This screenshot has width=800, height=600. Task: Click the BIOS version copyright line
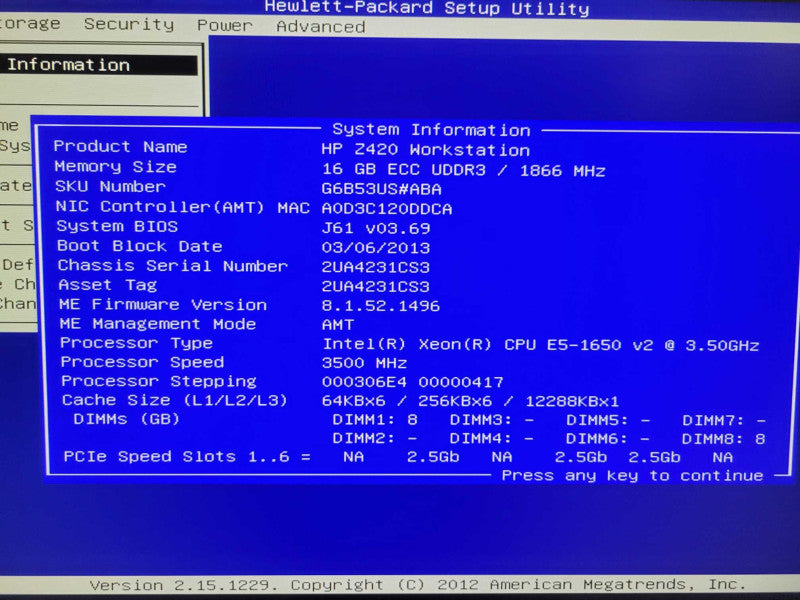(x=417, y=584)
